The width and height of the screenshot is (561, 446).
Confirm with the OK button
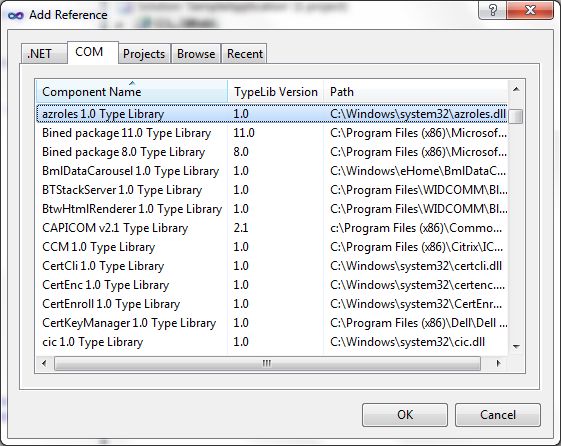point(405,415)
